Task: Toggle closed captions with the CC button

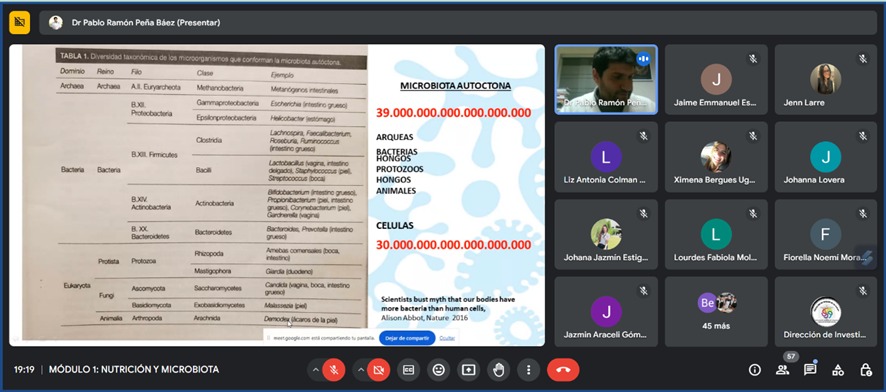Action: 409,370
